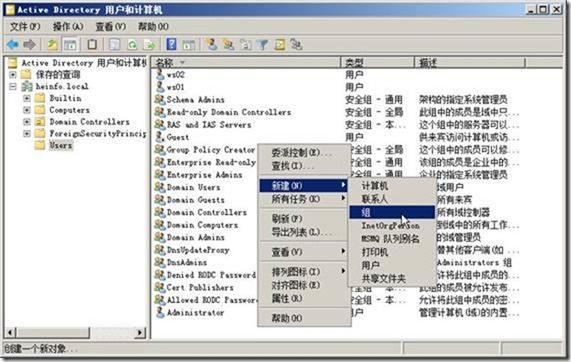
Task: Open the 操作(A) menu
Action: 68,27
